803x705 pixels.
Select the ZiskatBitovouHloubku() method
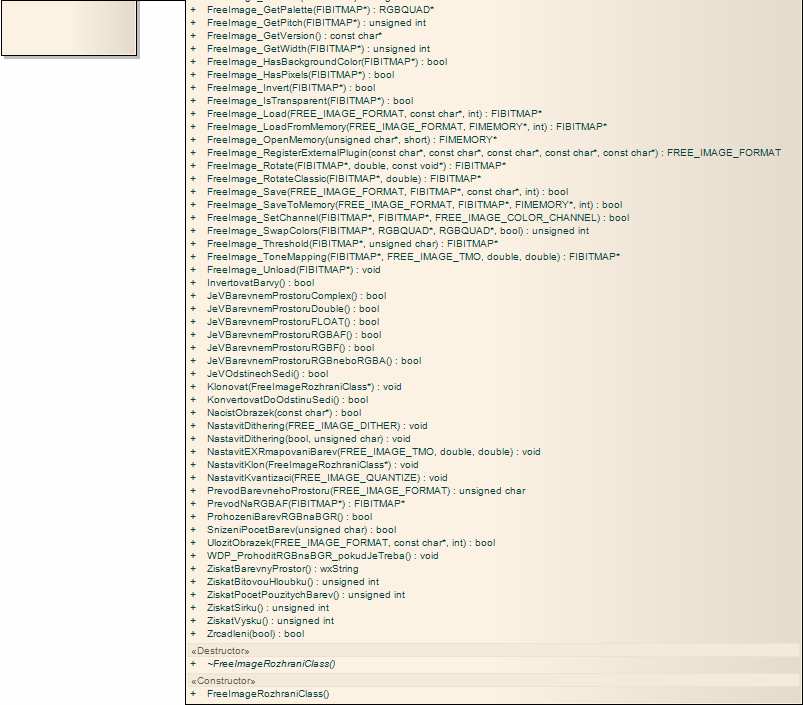click(293, 582)
